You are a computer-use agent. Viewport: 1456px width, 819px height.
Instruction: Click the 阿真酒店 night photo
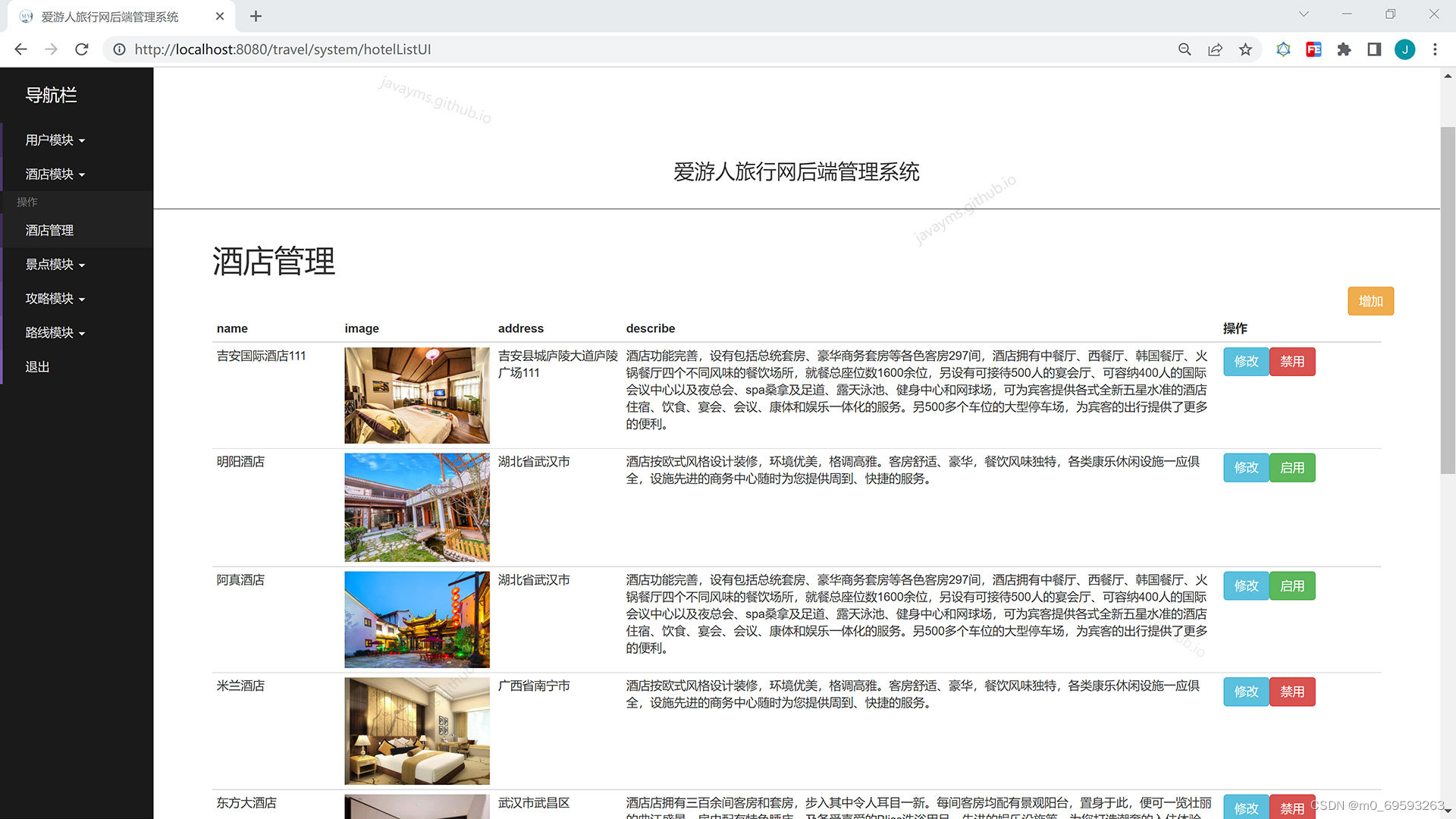[x=417, y=620]
